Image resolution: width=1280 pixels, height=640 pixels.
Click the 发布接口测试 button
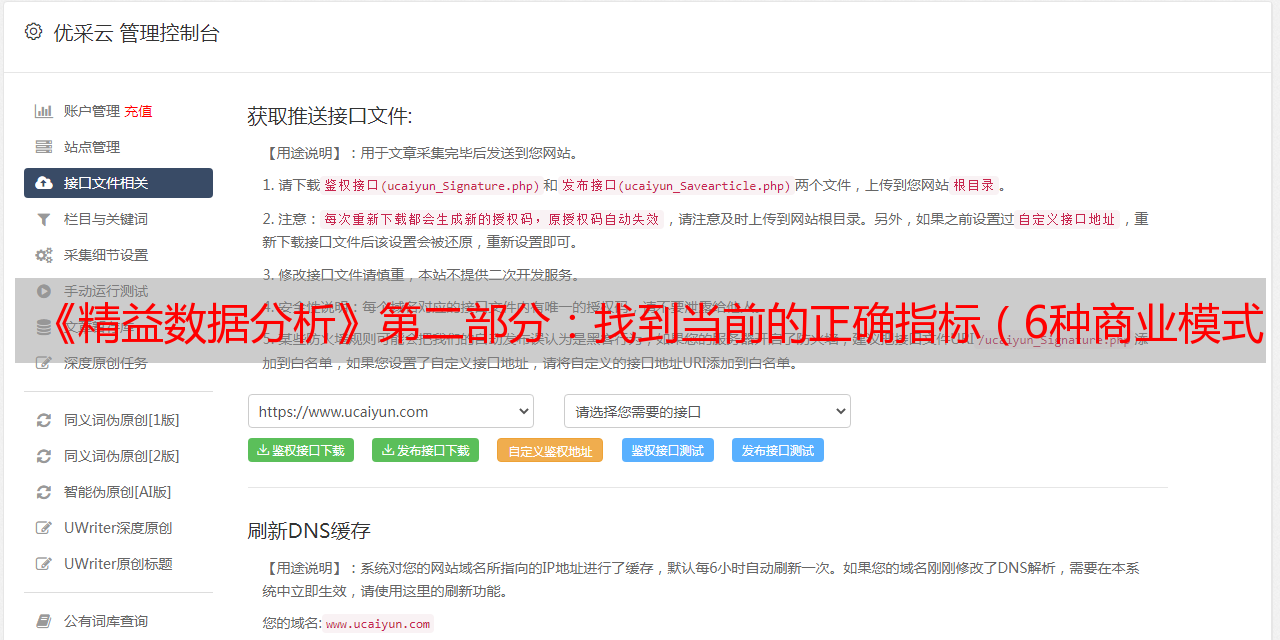[778, 450]
